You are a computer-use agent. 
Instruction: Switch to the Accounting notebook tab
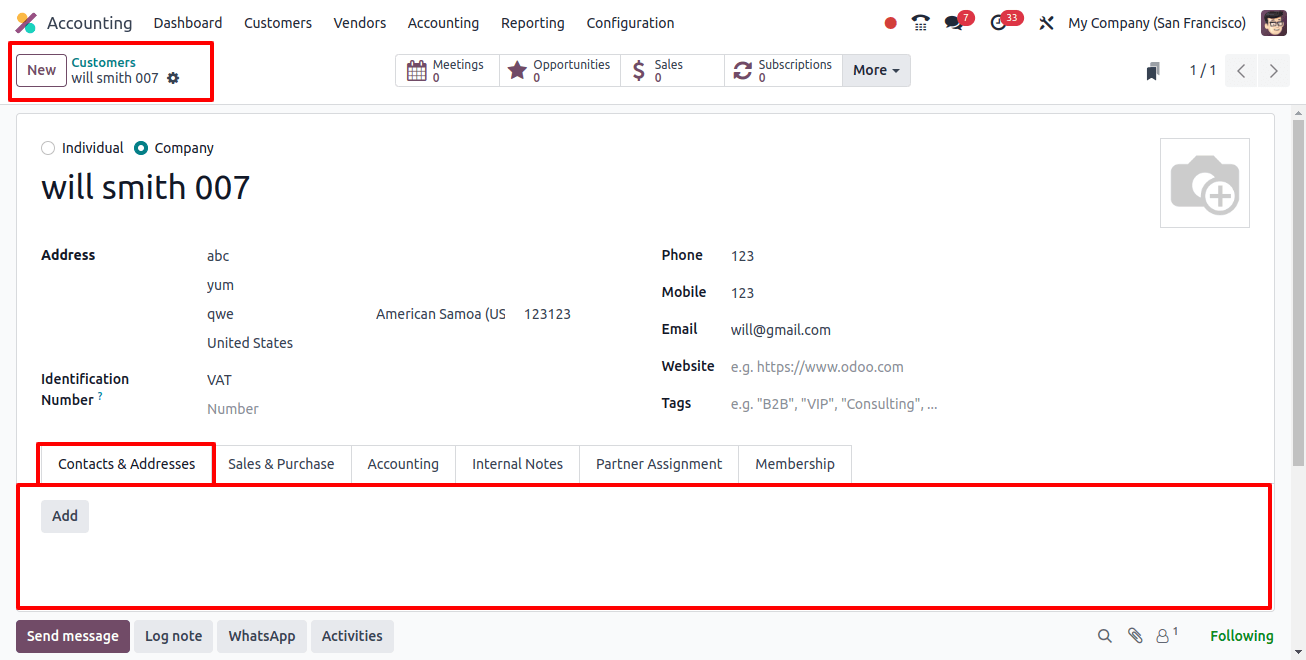pyautogui.click(x=403, y=464)
